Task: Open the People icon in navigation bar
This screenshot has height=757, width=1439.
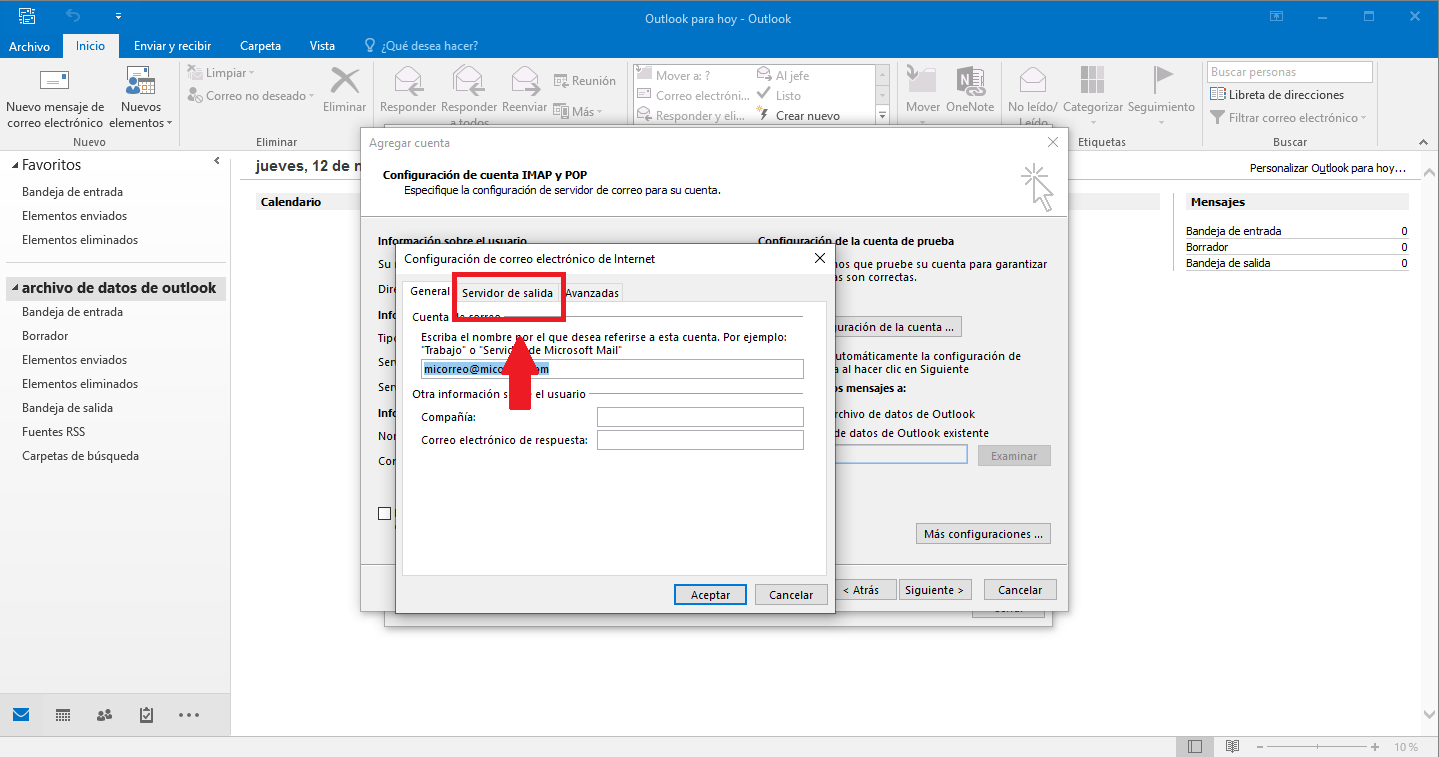Action: pos(104,715)
